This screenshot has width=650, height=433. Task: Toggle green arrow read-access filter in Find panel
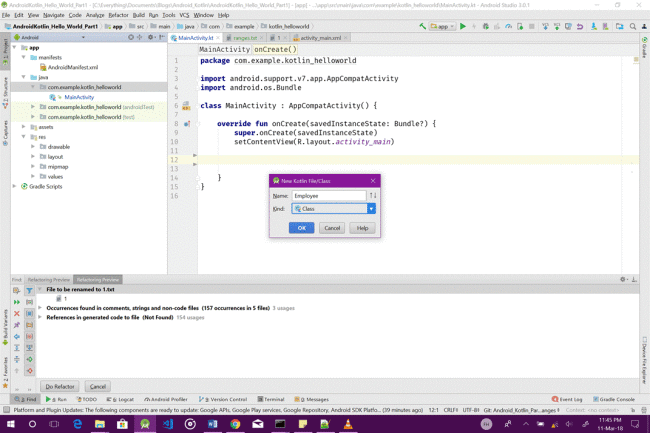pos(29,359)
